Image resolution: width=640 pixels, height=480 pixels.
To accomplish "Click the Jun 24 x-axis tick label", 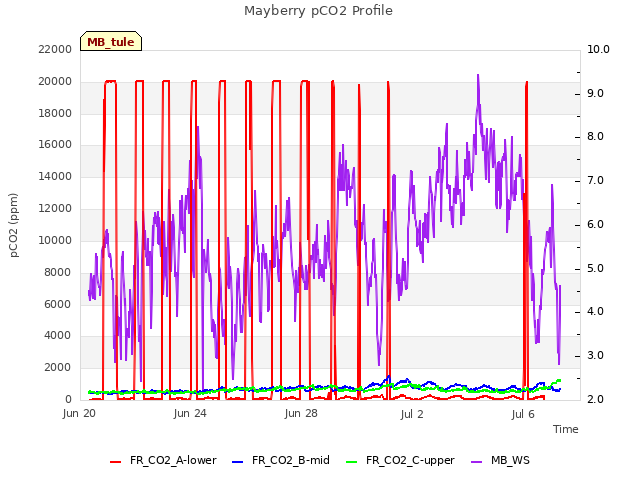I will pyautogui.click(x=190, y=413).
